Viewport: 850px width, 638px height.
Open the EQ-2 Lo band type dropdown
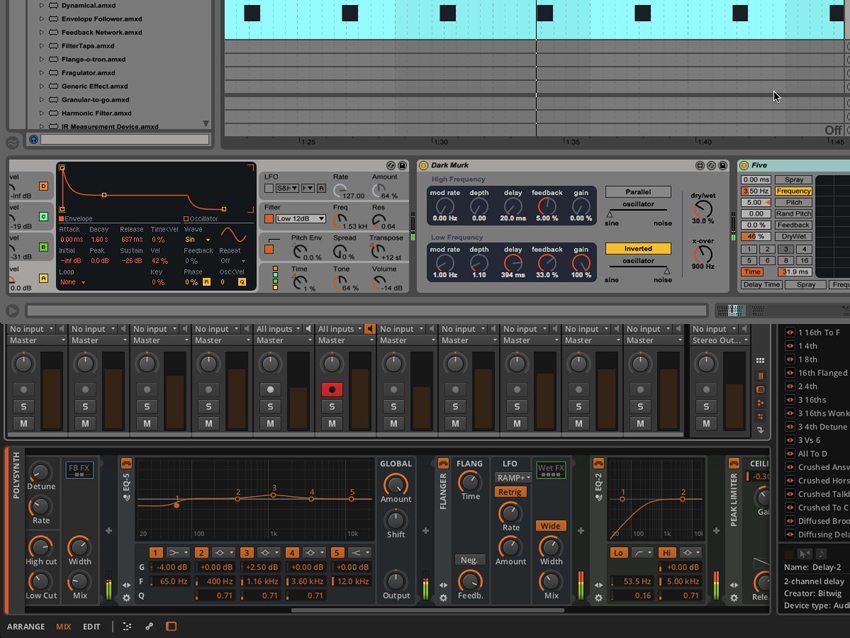(x=642, y=552)
